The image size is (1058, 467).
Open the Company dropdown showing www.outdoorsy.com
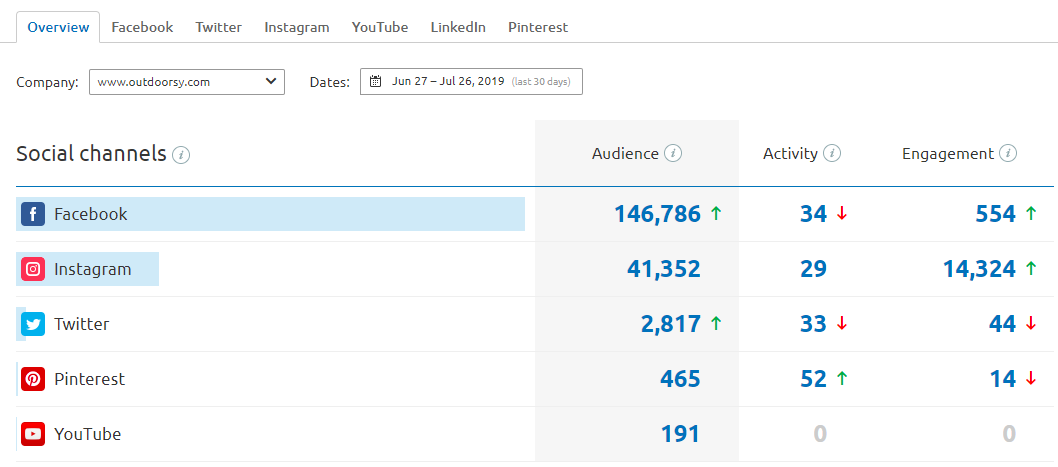coord(187,82)
